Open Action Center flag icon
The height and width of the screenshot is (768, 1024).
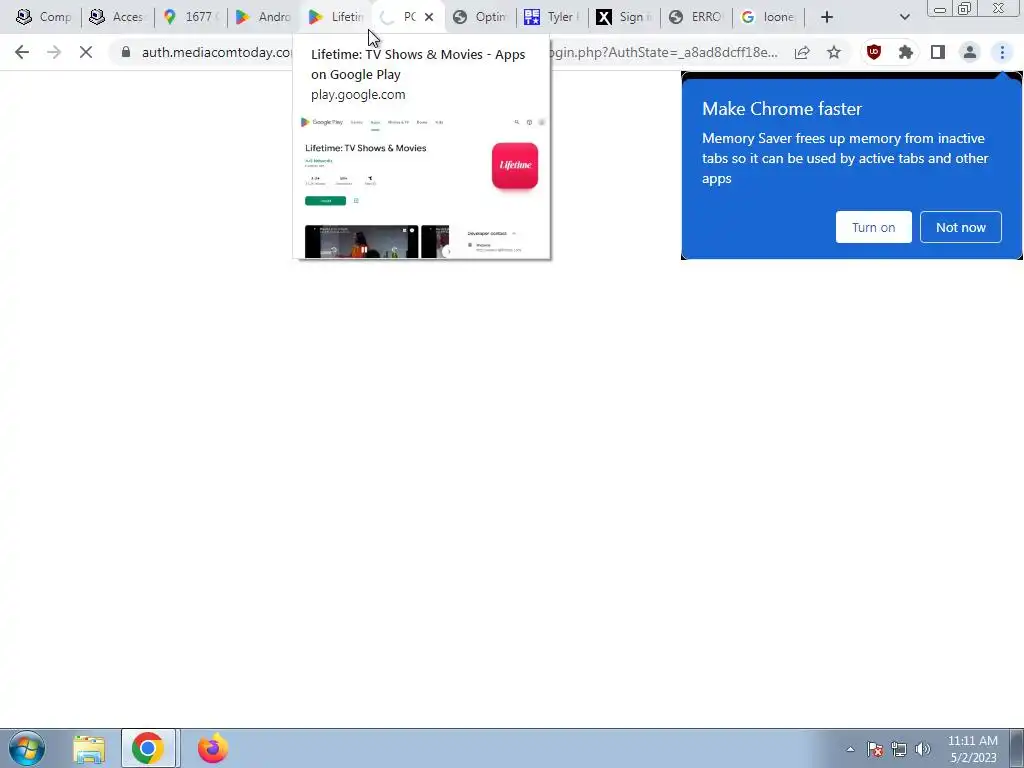(875, 749)
